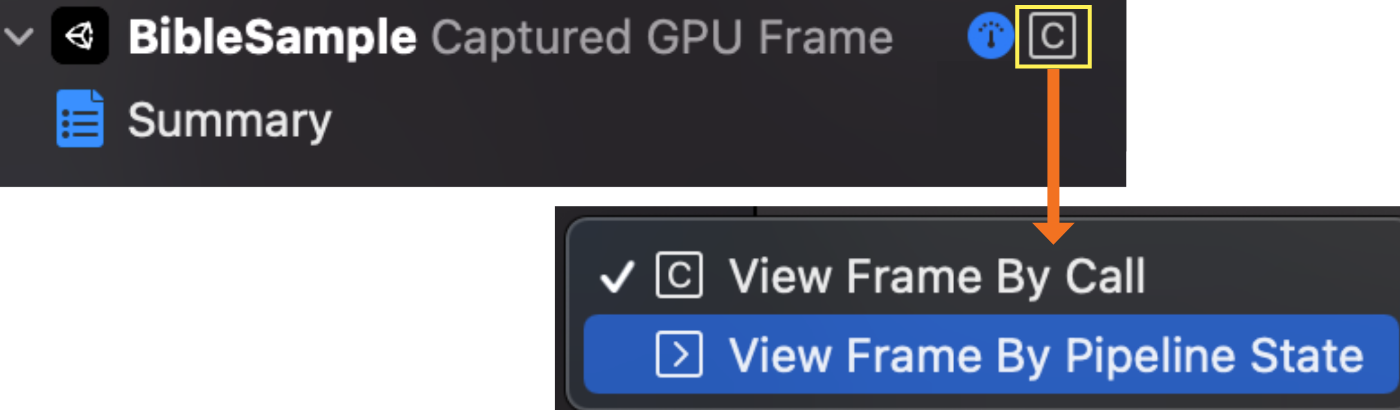Click the blue Summary document icon
This screenshot has width=1400, height=411.
click(x=80, y=119)
